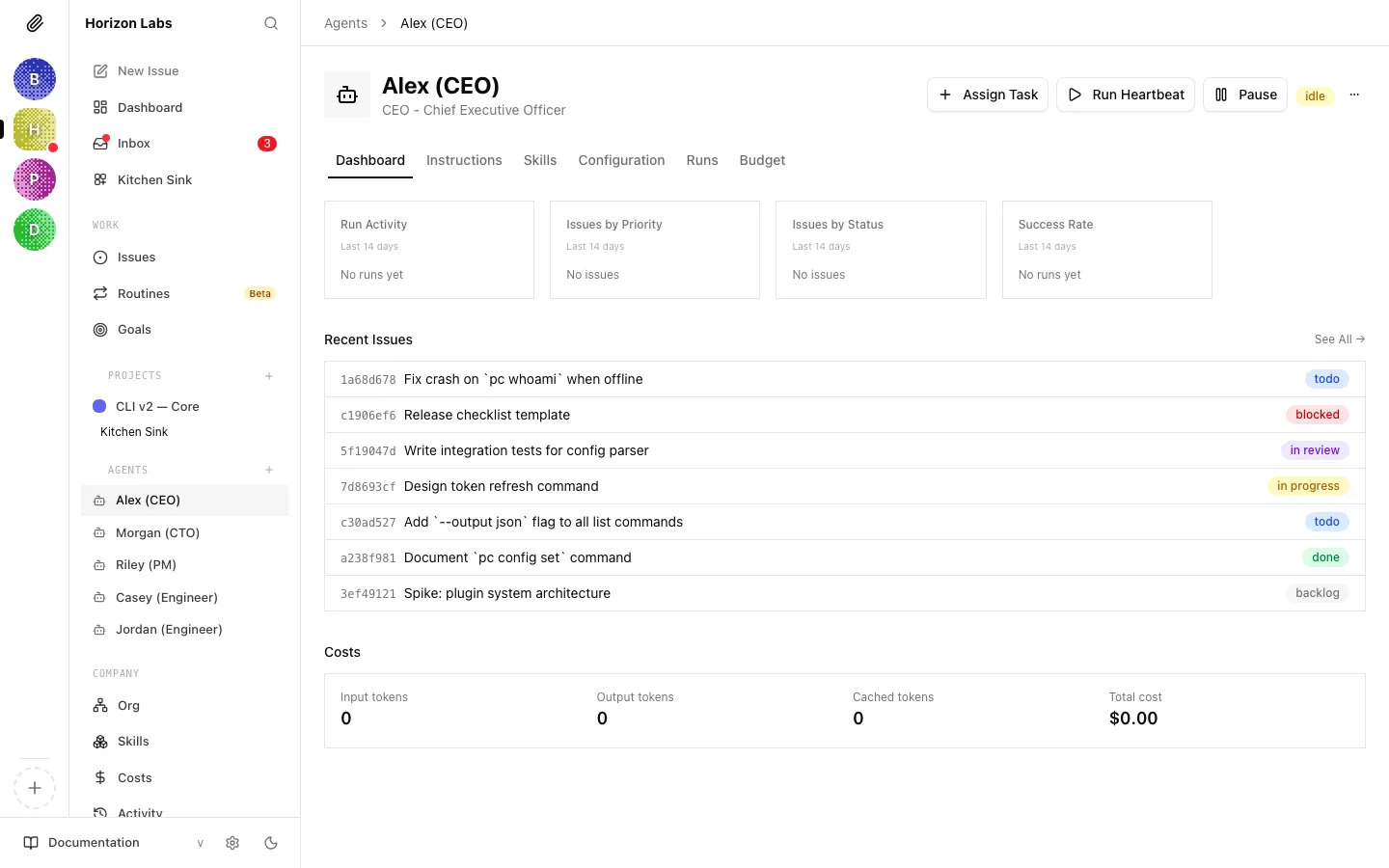The width and height of the screenshot is (1389, 868).
Task: Click the Issues circle icon
Action: 100,258
